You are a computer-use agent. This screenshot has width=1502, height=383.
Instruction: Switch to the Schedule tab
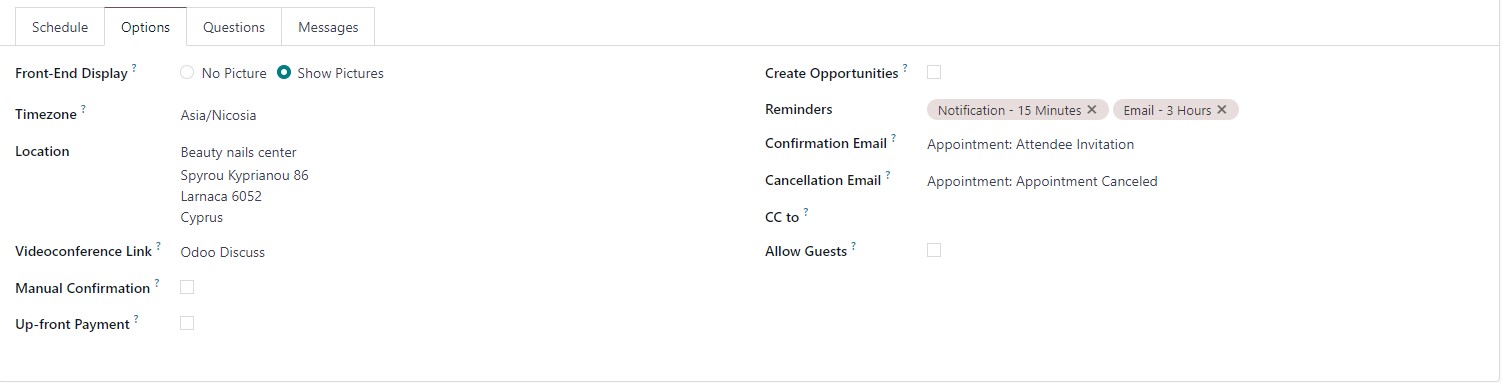60,27
